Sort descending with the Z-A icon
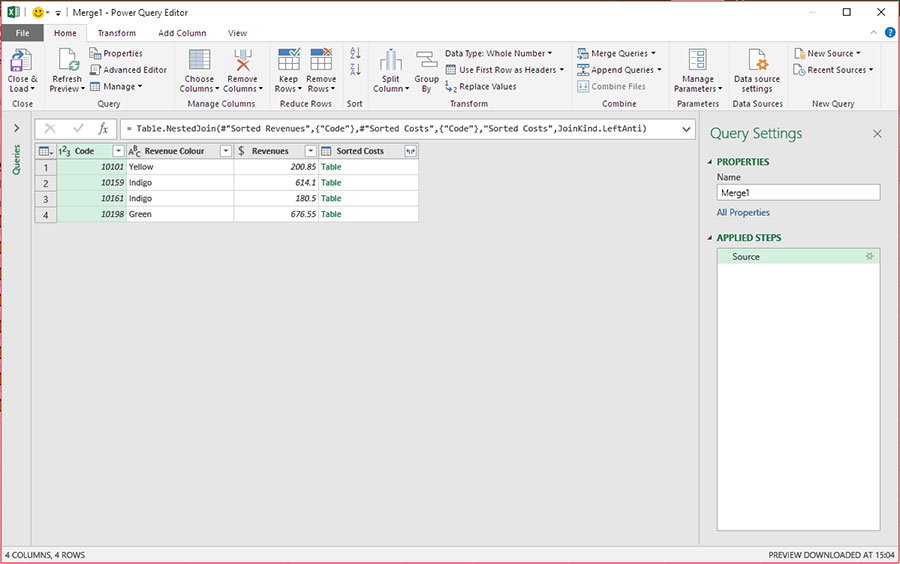This screenshot has width=900, height=564. tap(355, 69)
